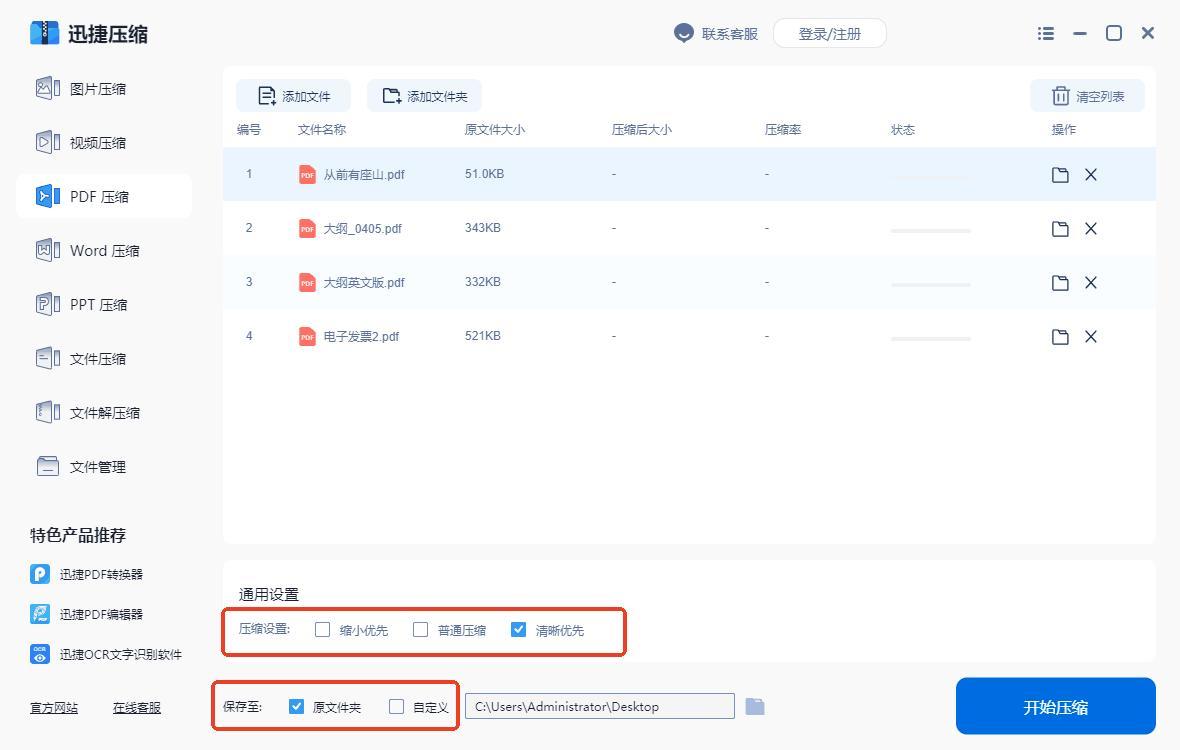1180x750 pixels.
Task: Toggle 原文件夹 save location checkbox
Action: 297,706
